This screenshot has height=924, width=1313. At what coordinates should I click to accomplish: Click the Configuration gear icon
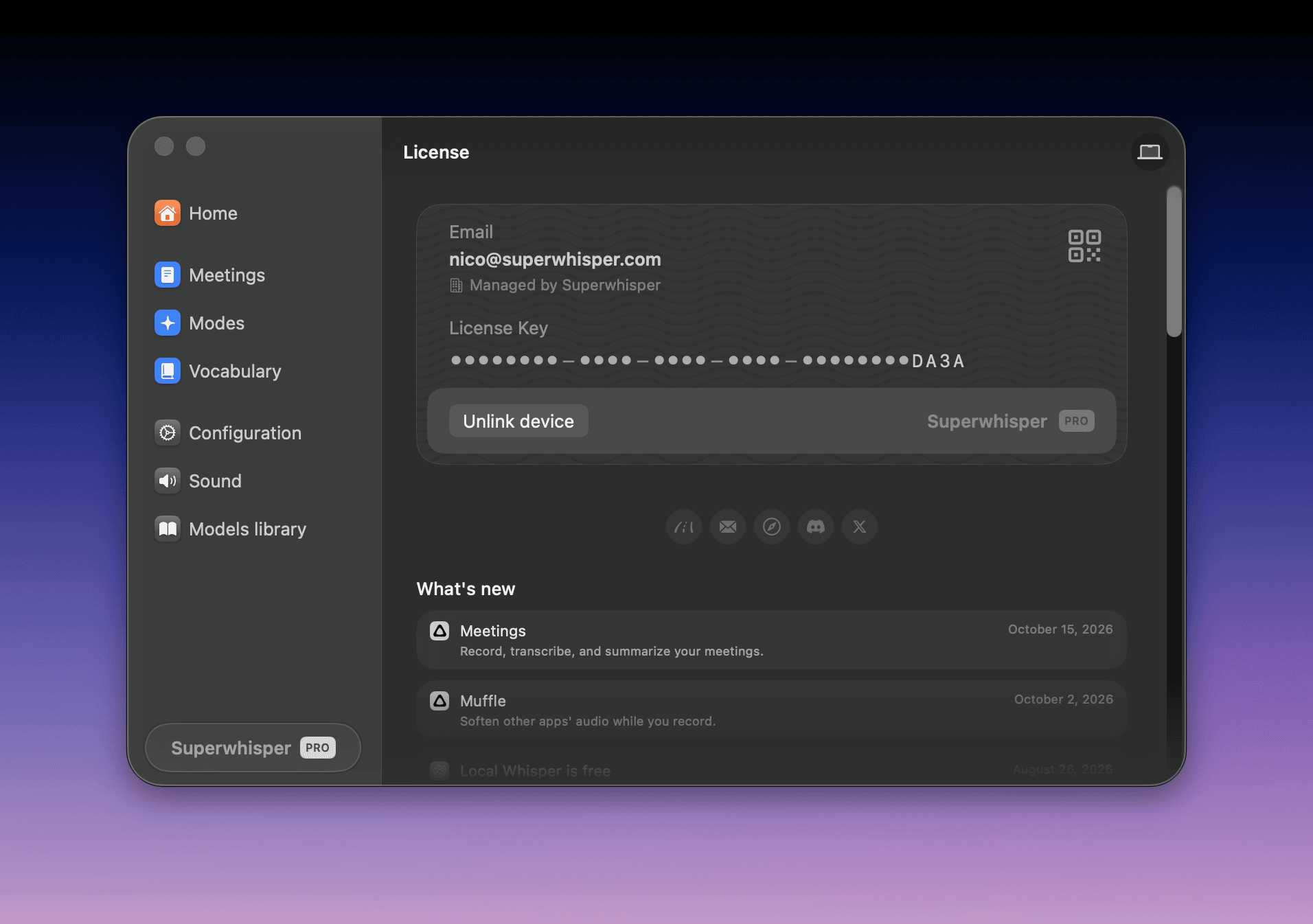coord(168,433)
